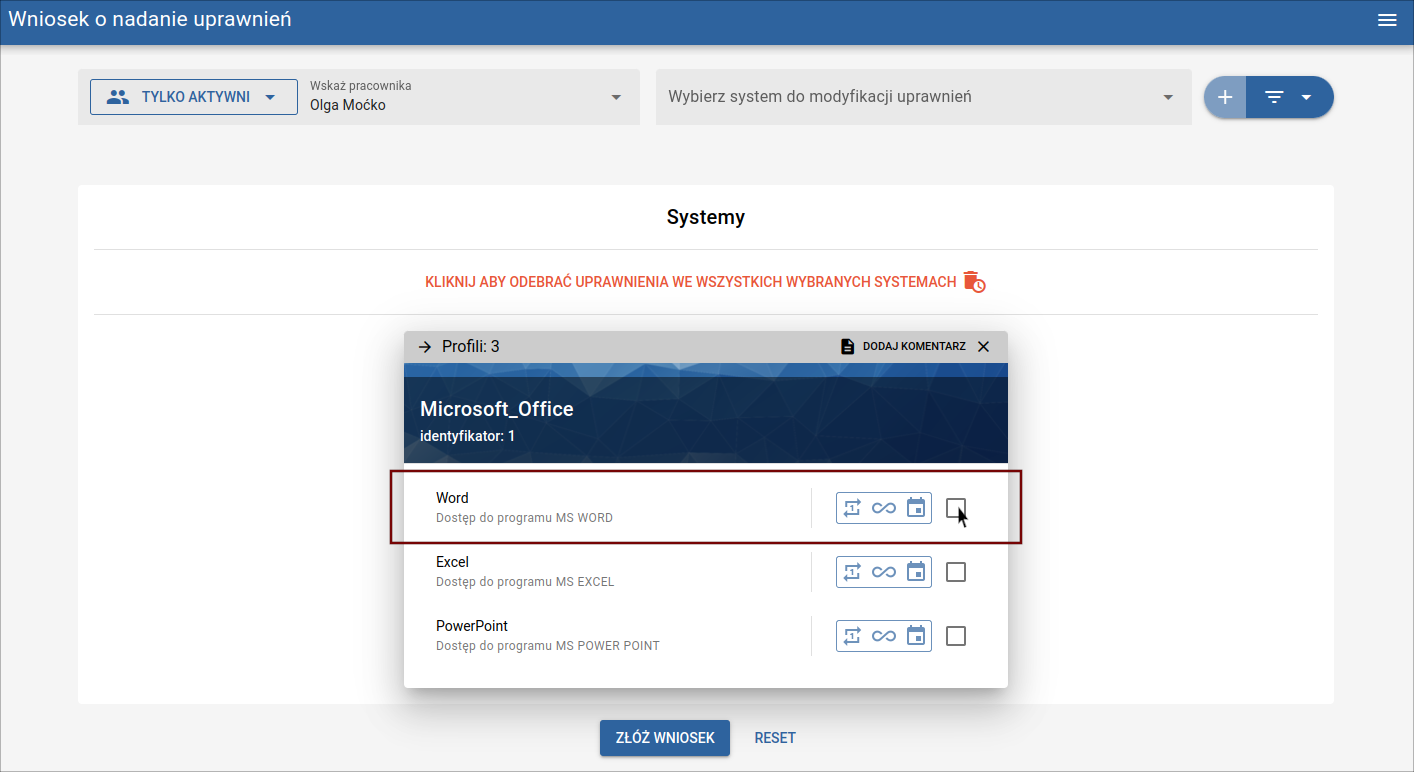Click the 'identyfikator: 1' text

[467, 436]
